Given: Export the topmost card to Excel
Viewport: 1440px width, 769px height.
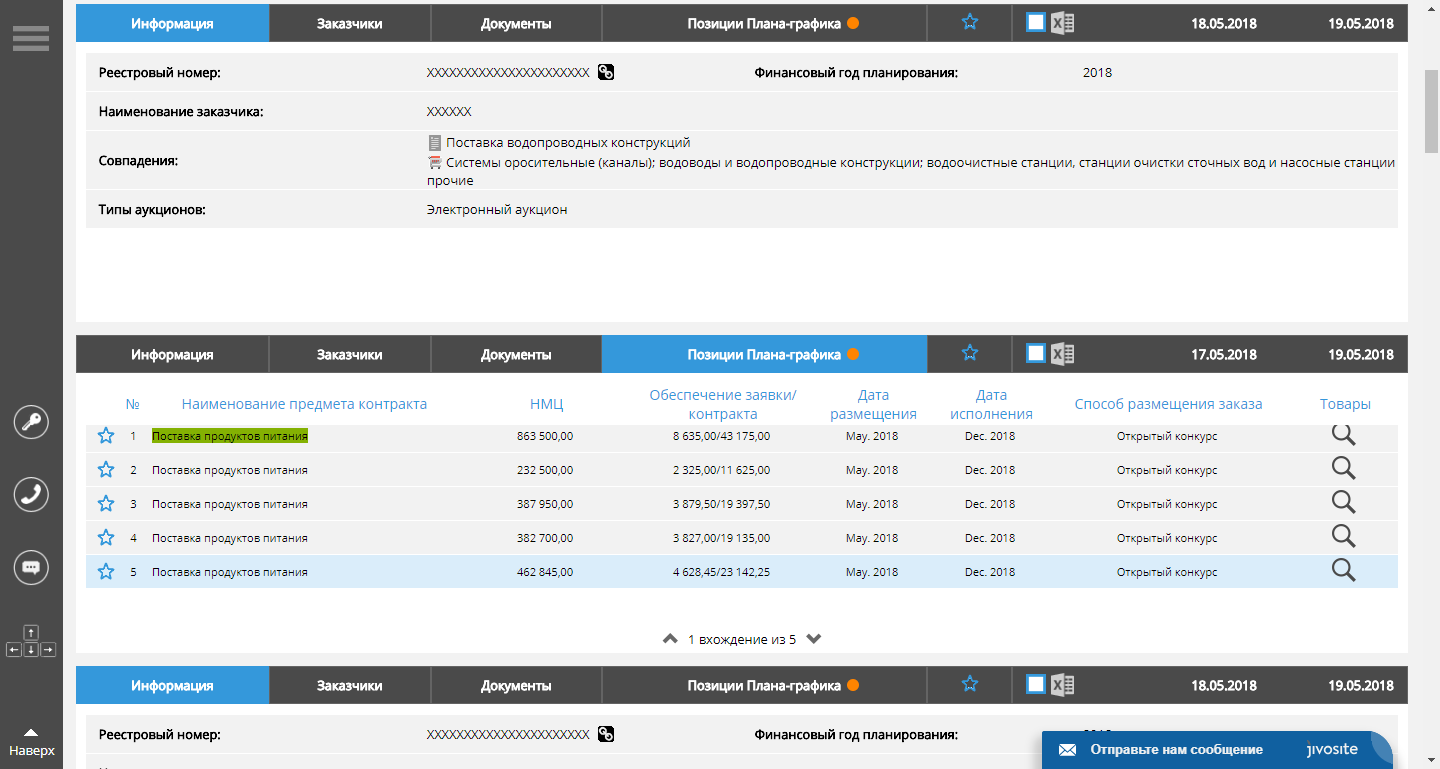Looking at the screenshot, I should click(x=1063, y=23).
